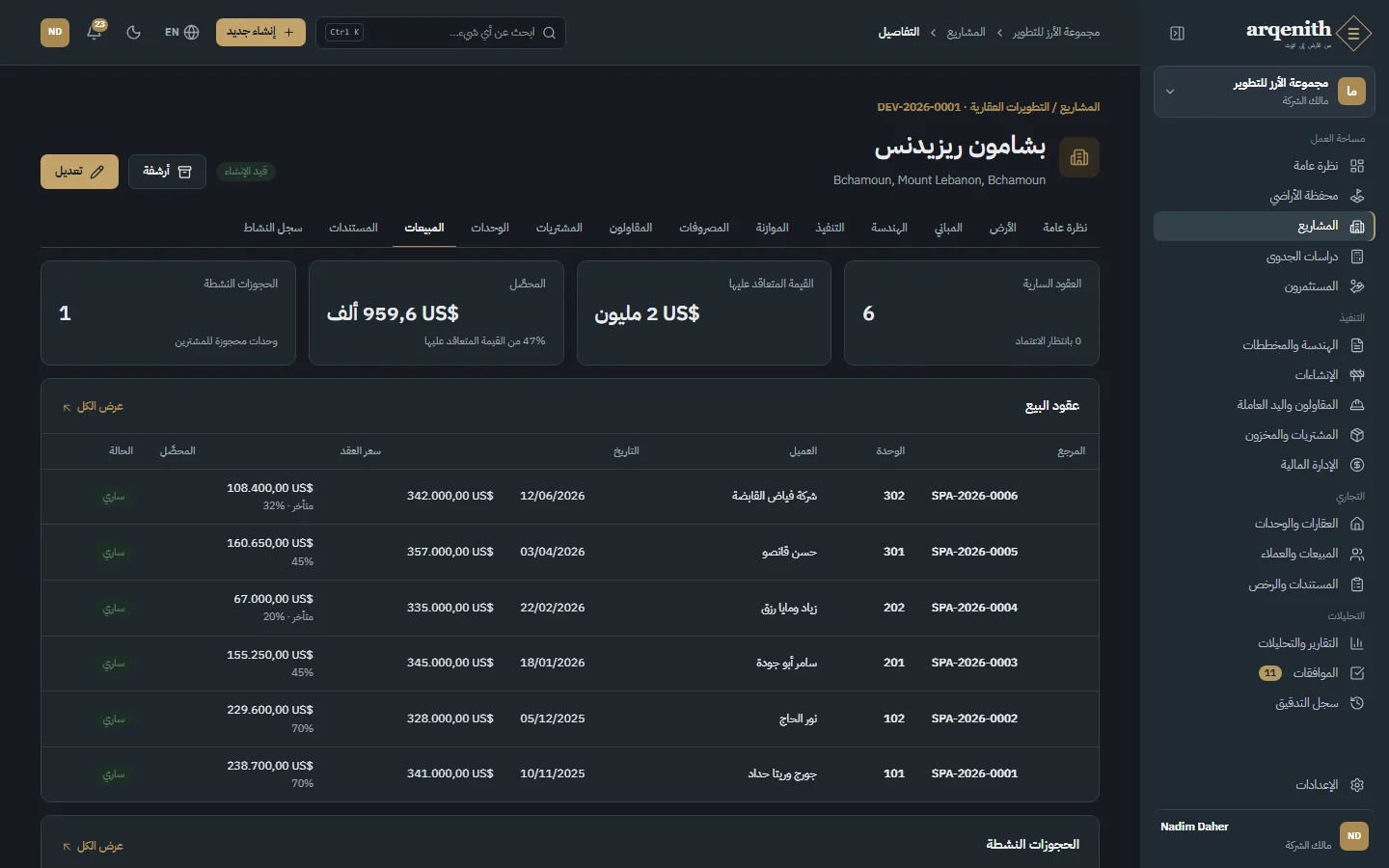This screenshot has width=1389, height=868.
Task: Open الموافقات with 11 badge
Action: pos(1265,673)
